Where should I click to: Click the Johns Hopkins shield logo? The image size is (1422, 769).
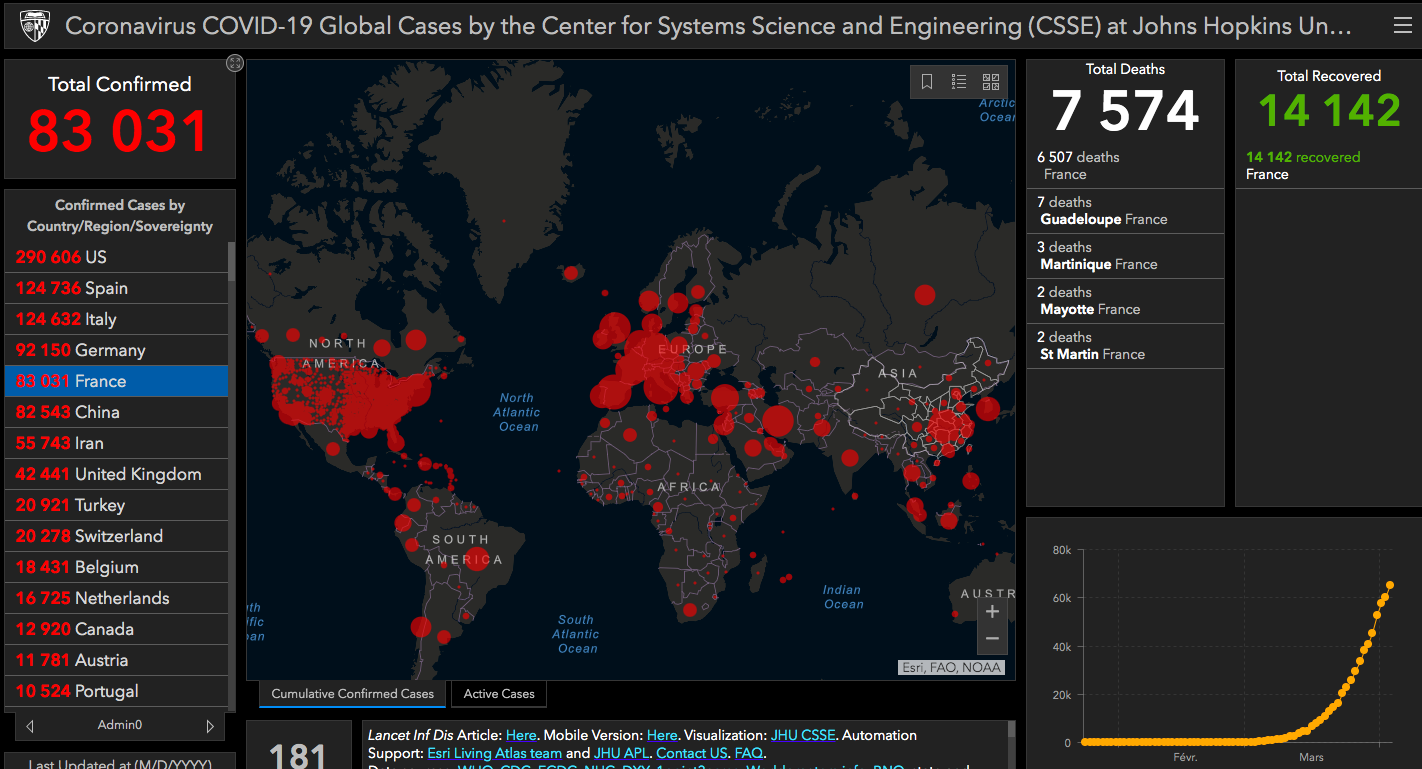[35, 25]
